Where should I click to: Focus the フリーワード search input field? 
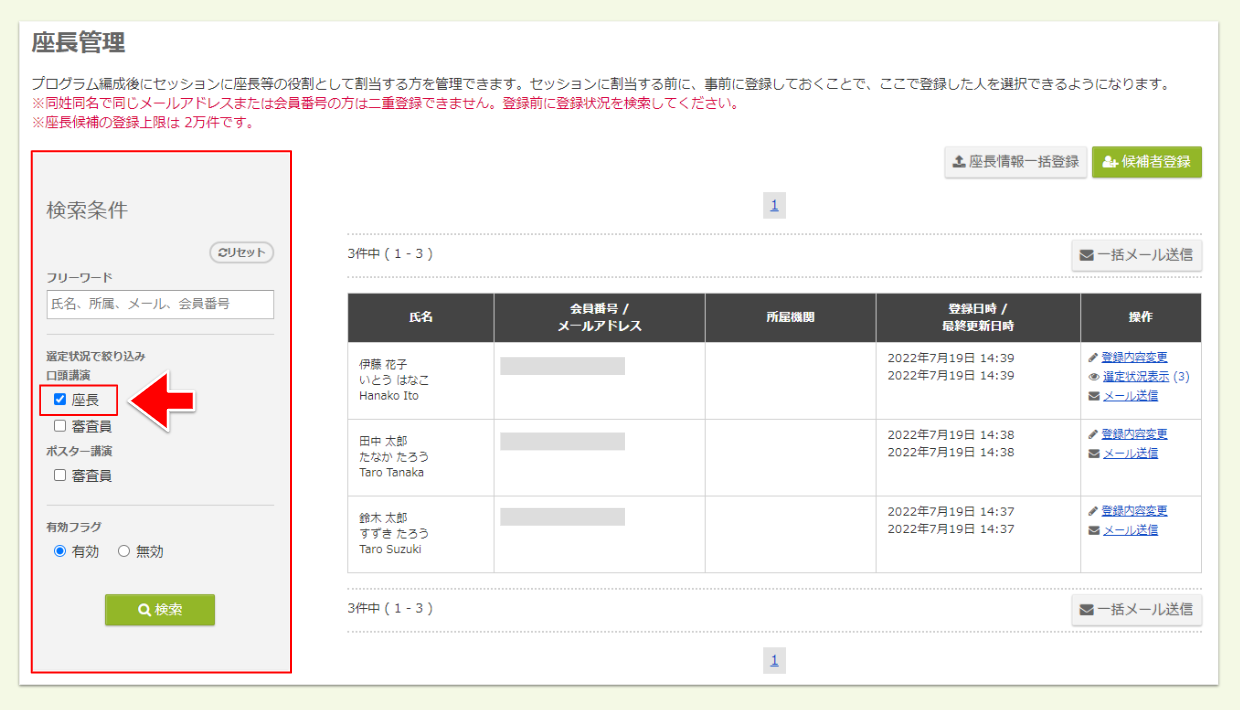[x=160, y=304]
